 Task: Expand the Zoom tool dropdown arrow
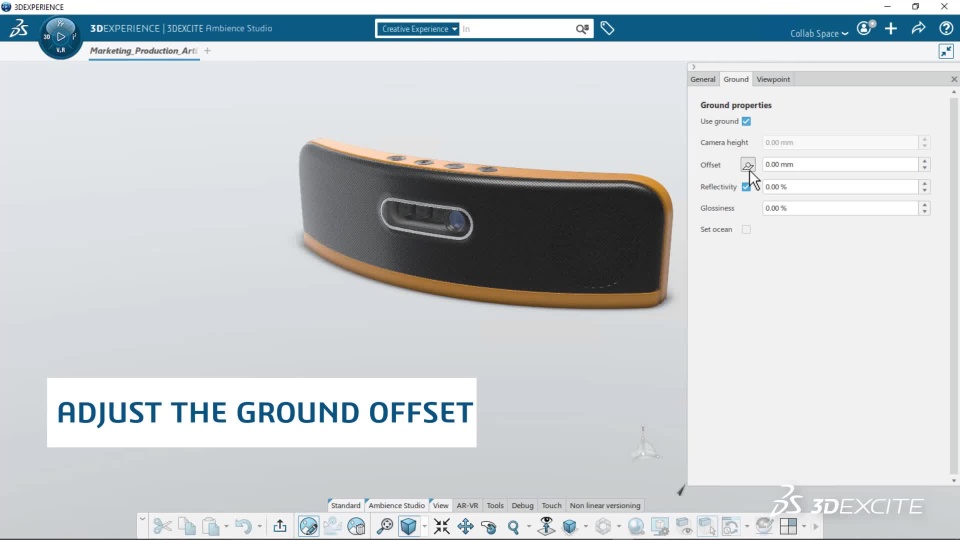(x=529, y=526)
